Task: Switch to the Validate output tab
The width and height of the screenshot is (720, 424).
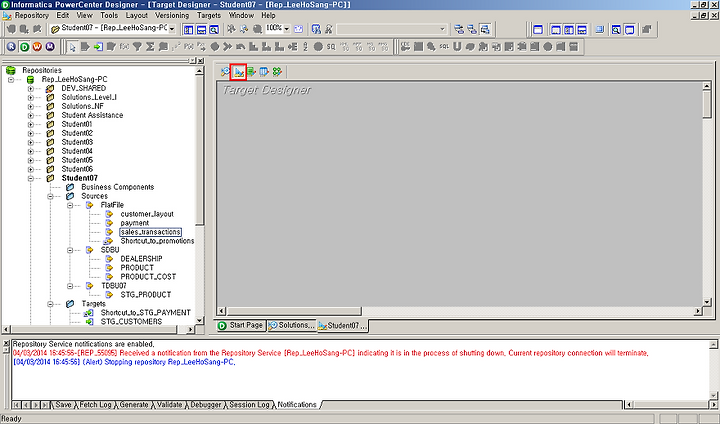Action: tap(169, 405)
